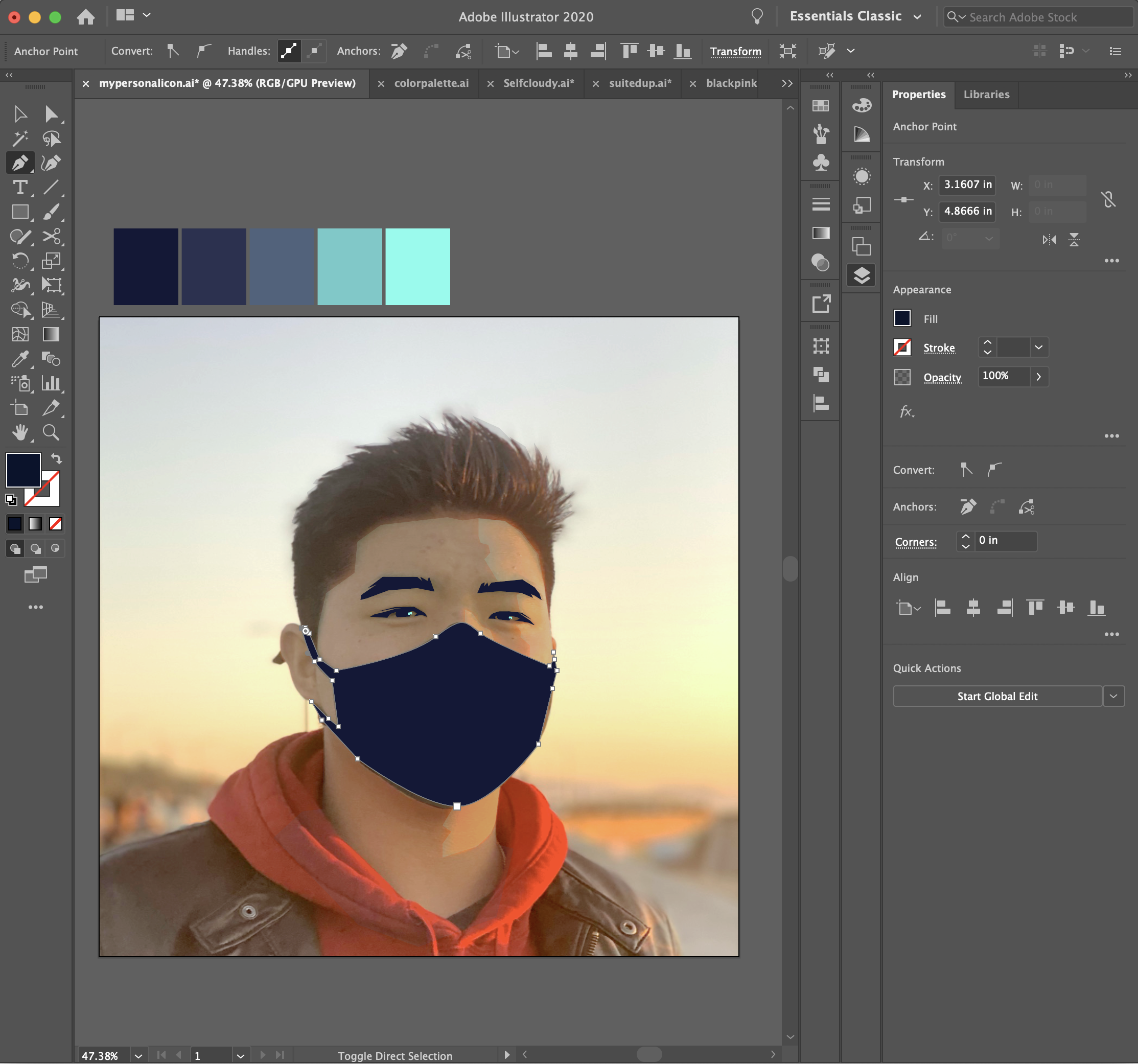Screen dimensions: 1138x1064
Task: Show more Transform options
Action: tap(1111, 261)
